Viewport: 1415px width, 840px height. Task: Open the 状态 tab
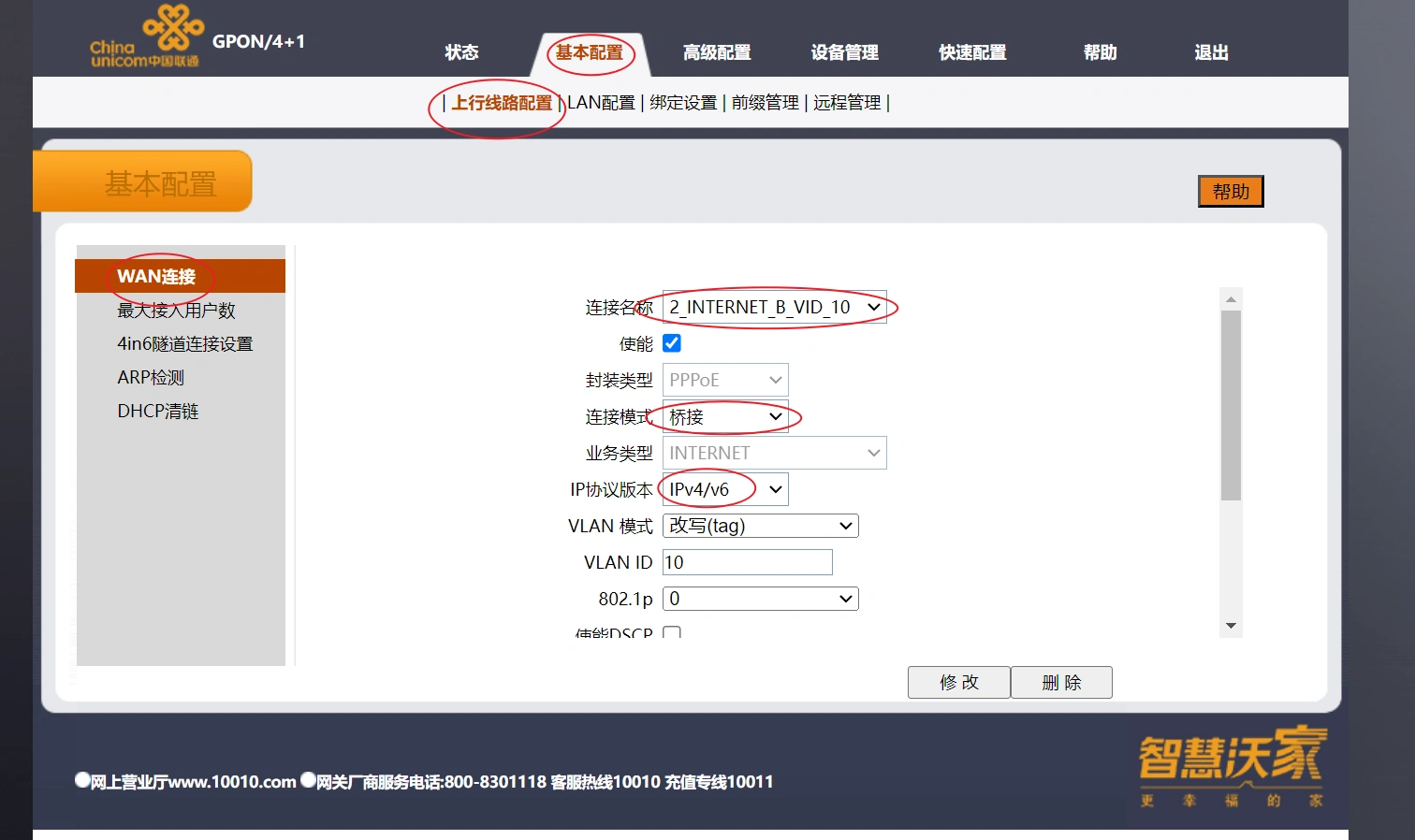(461, 52)
